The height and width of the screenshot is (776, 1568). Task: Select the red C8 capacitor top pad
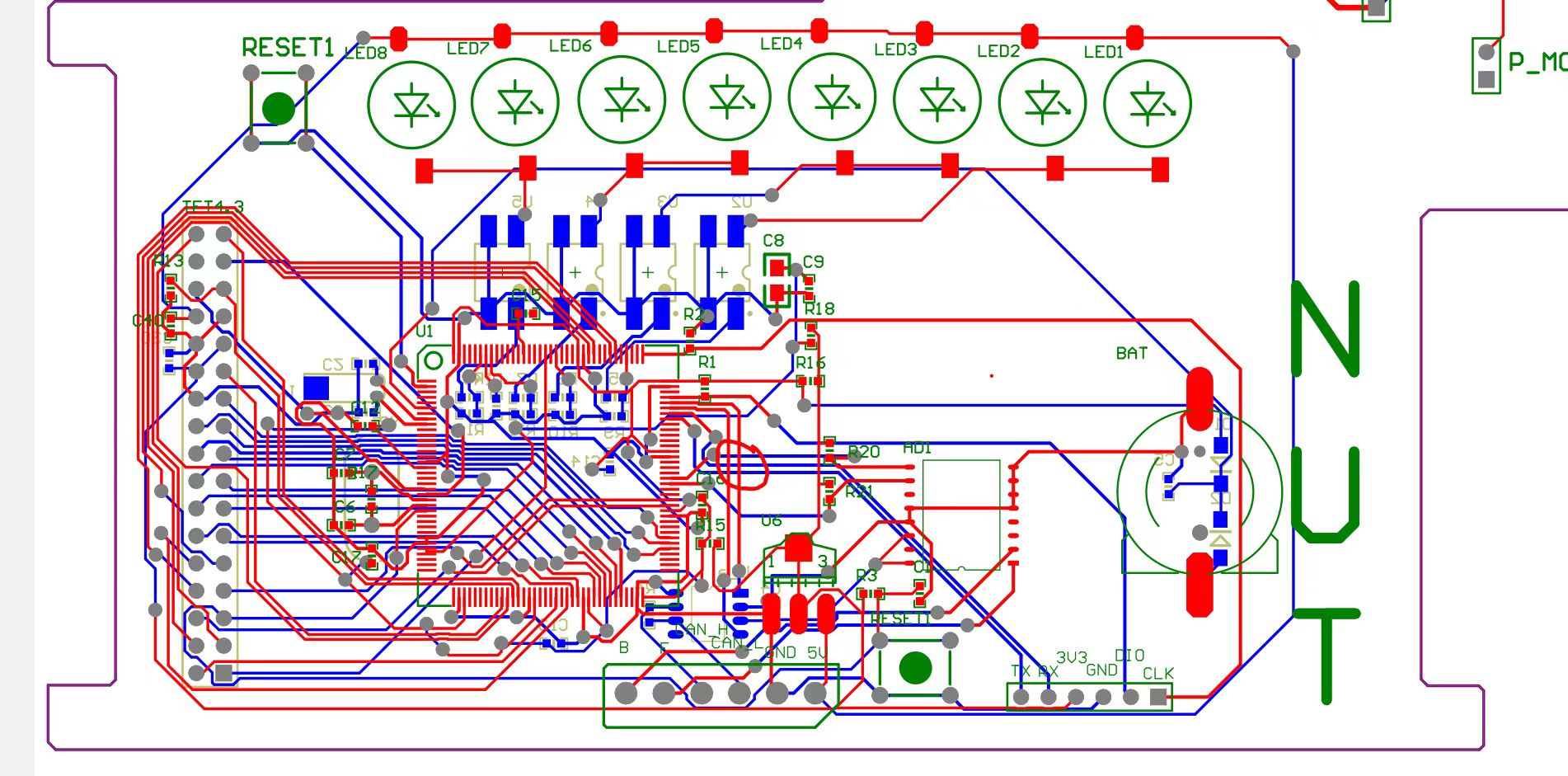click(x=777, y=267)
